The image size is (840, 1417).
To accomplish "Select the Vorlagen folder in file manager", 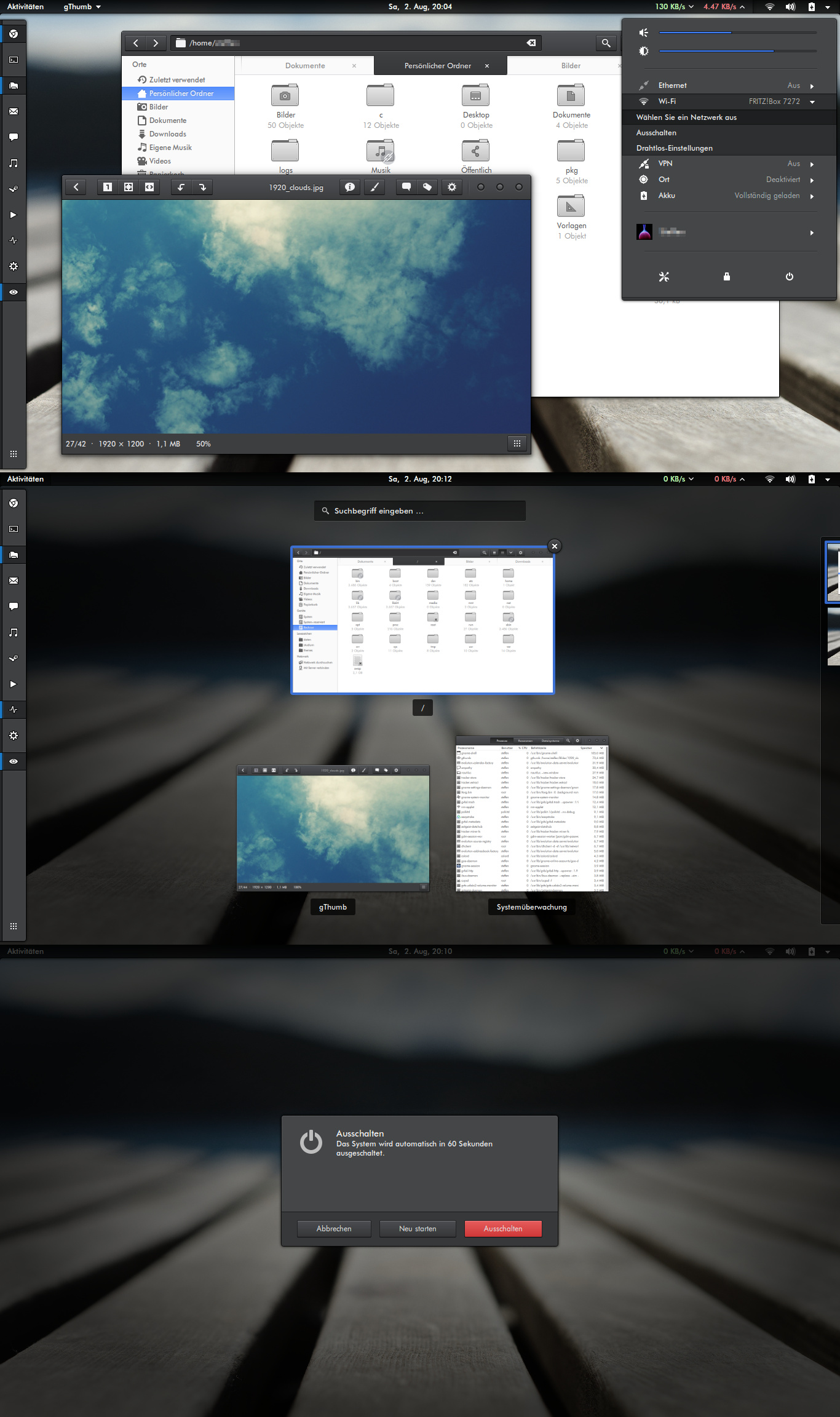I will pyautogui.click(x=571, y=217).
